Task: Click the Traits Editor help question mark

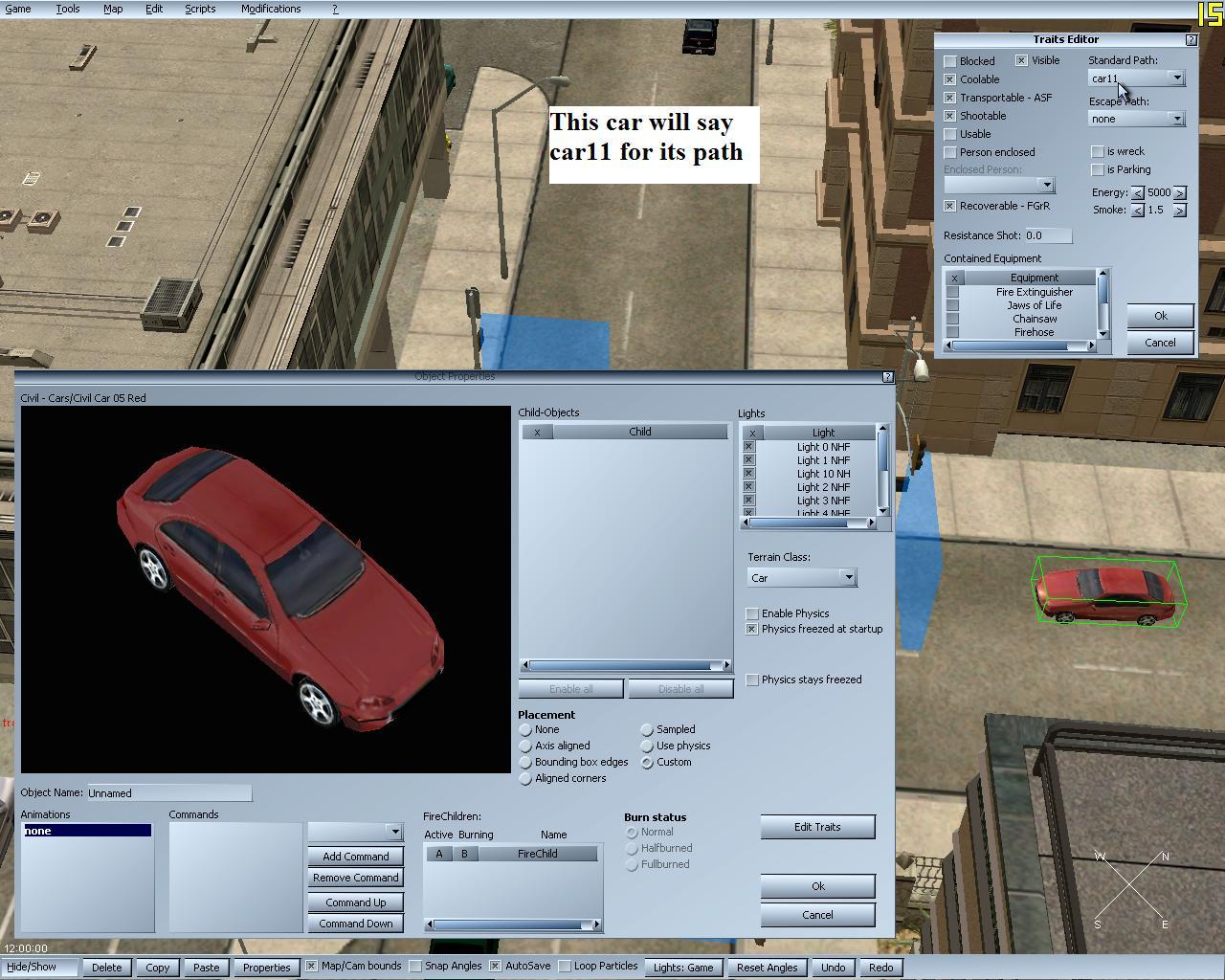Action: 1191,40
